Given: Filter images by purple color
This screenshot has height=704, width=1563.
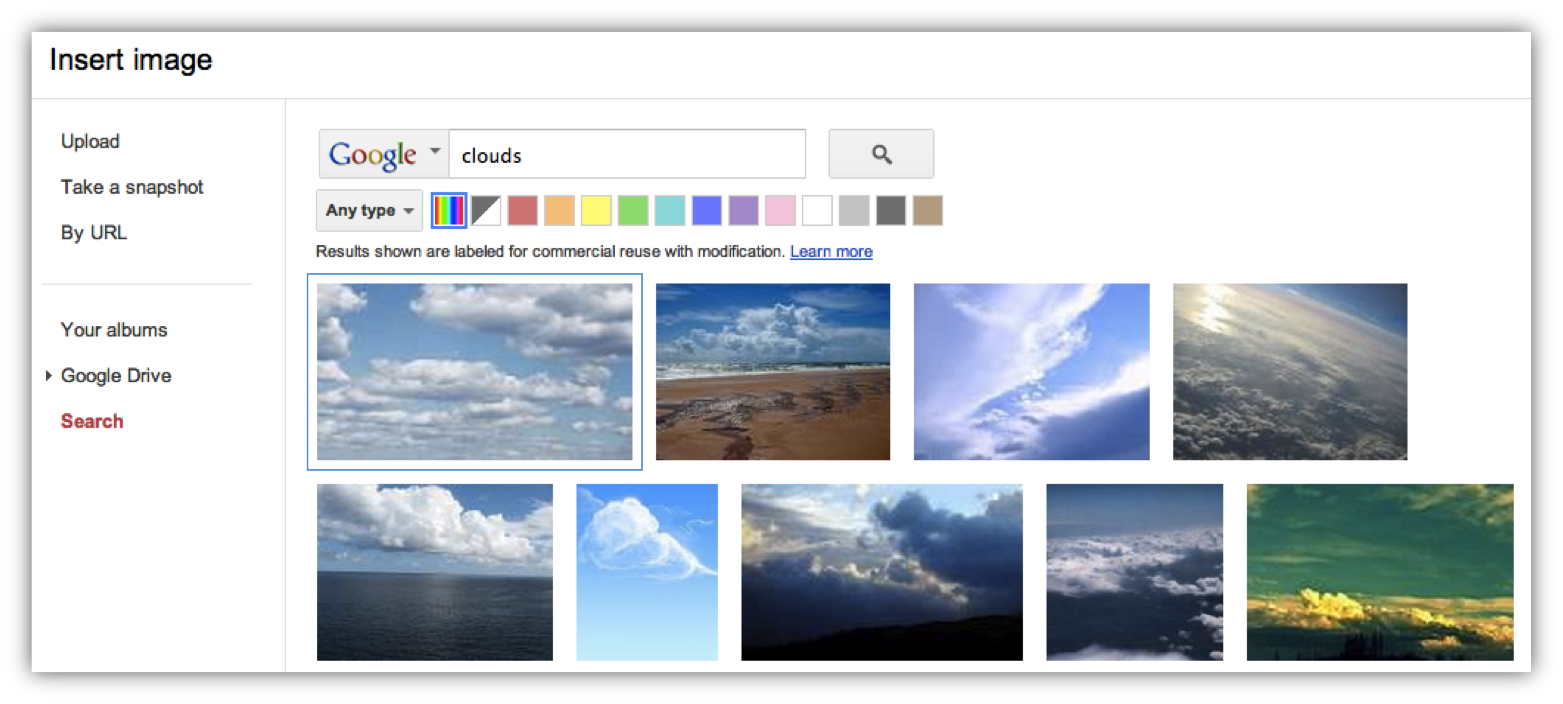Looking at the screenshot, I should [x=744, y=210].
